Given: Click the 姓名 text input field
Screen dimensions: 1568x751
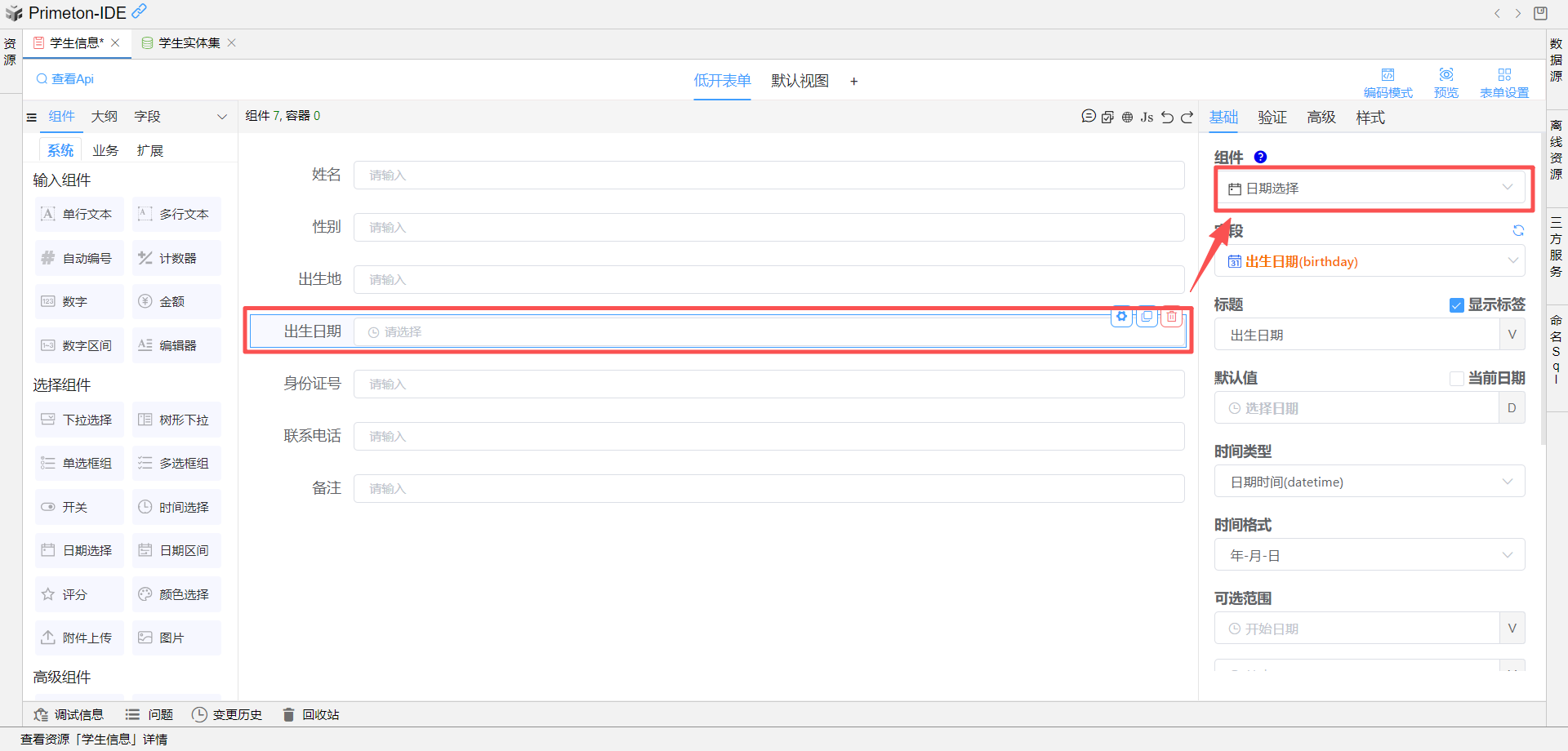Looking at the screenshot, I should pos(768,176).
